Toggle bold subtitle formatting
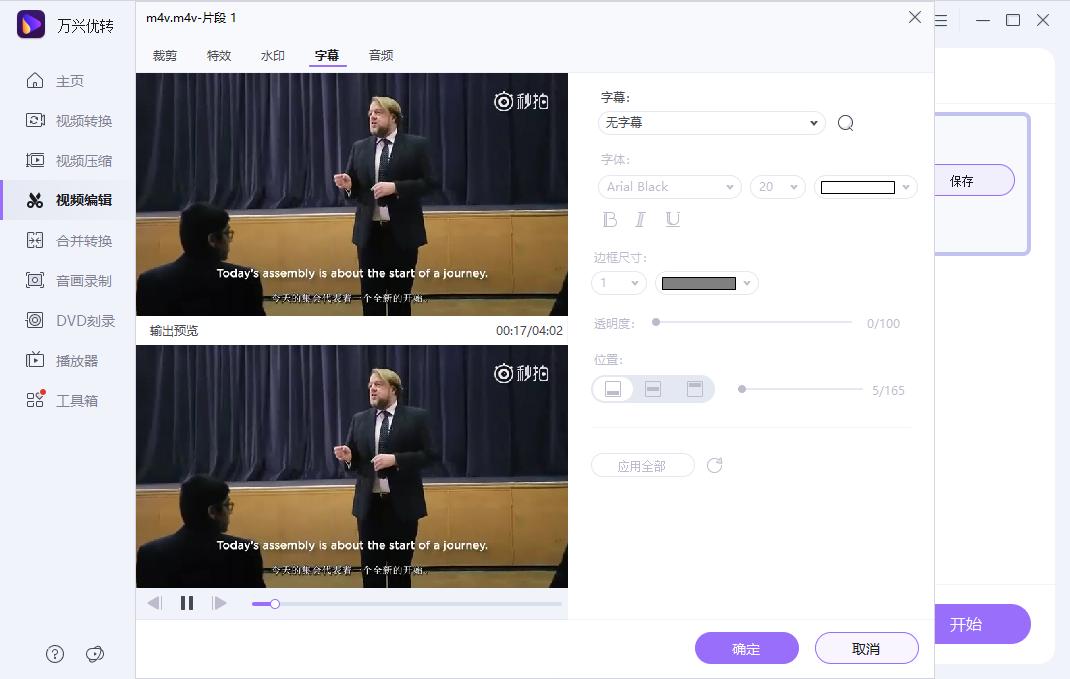 [610, 219]
